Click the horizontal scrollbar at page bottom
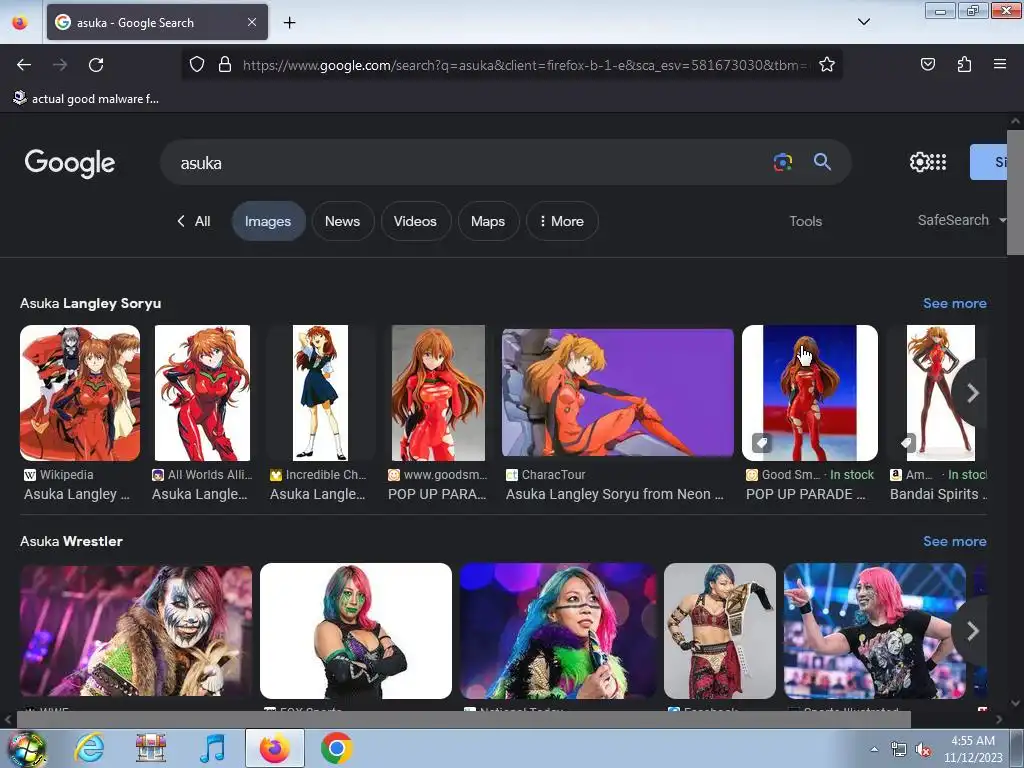The height and width of the screenshot is (768, 1024). tap(464, 720)
